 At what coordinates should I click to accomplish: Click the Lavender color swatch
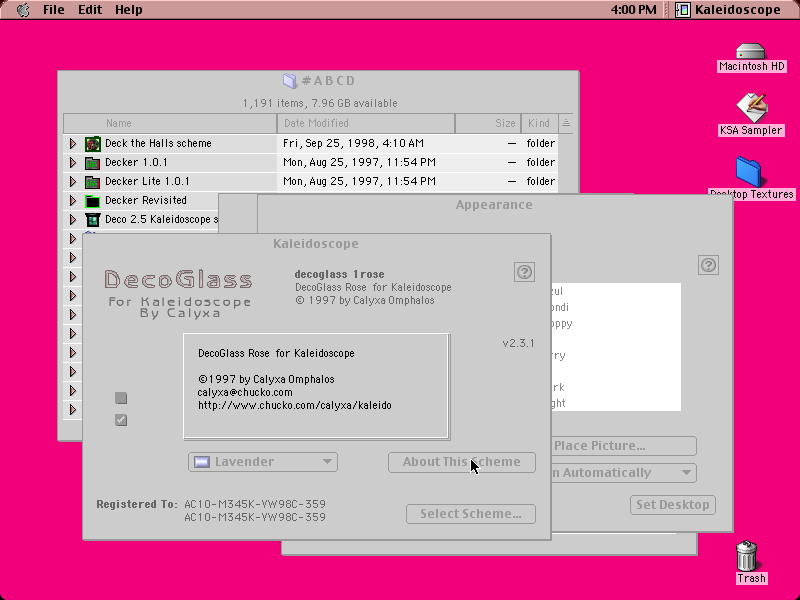pos(202,462)
